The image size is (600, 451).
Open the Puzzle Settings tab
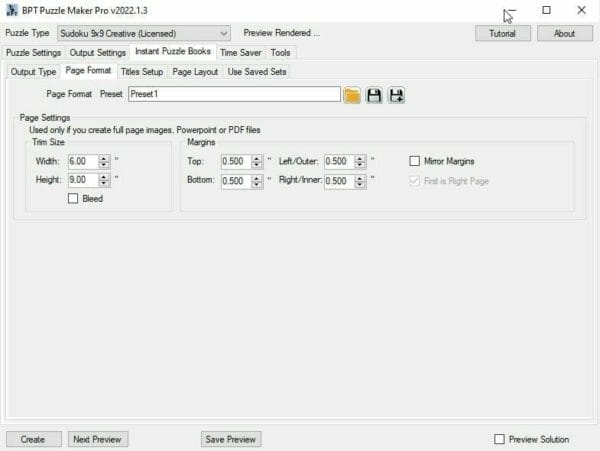pos(33,52)
